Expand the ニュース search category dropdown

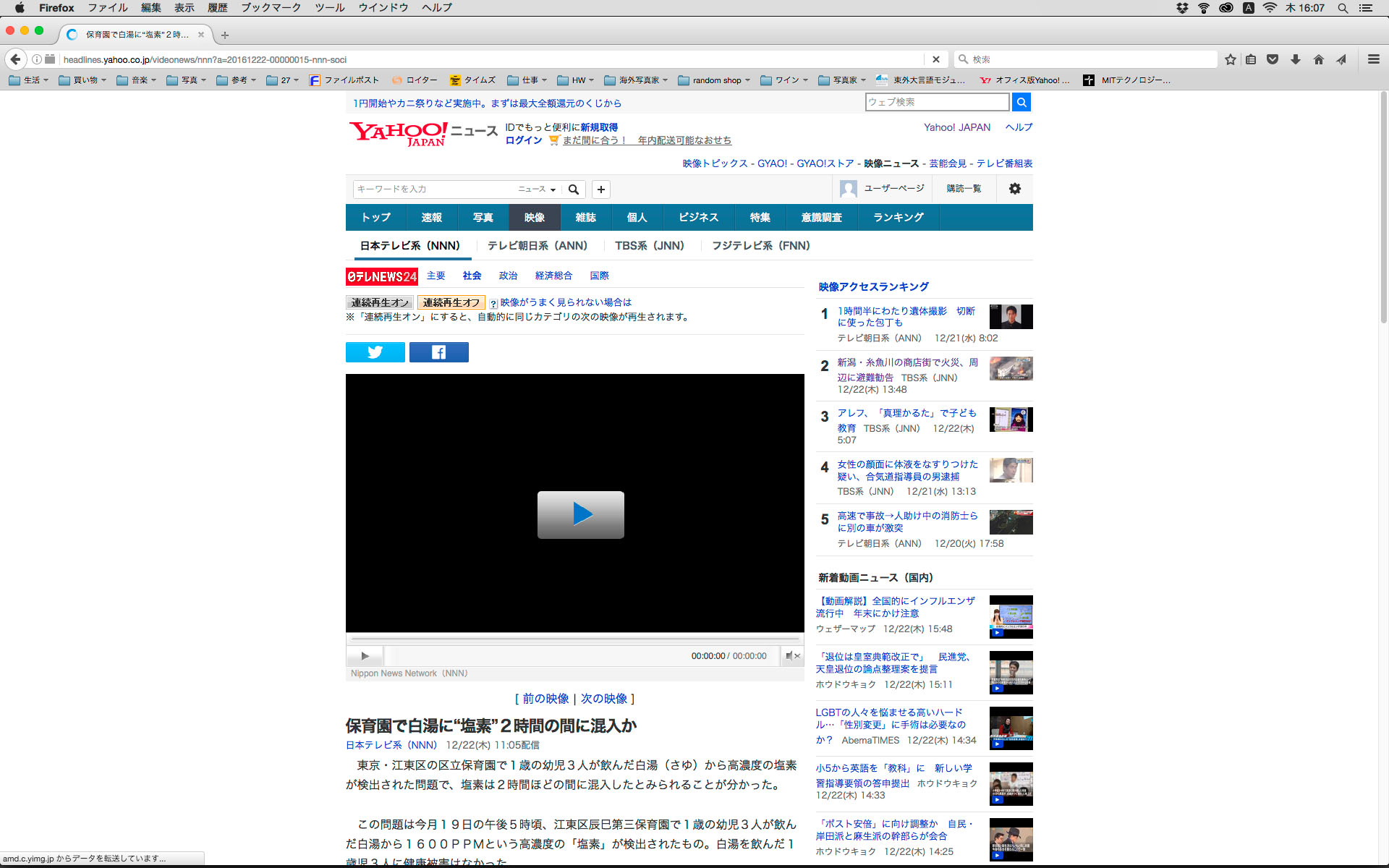click(x=537, y=190)
